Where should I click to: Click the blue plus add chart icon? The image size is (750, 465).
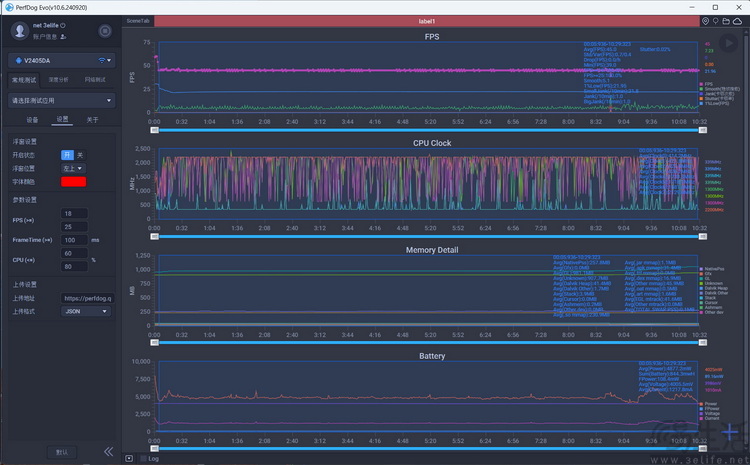[x=730, y=432]
